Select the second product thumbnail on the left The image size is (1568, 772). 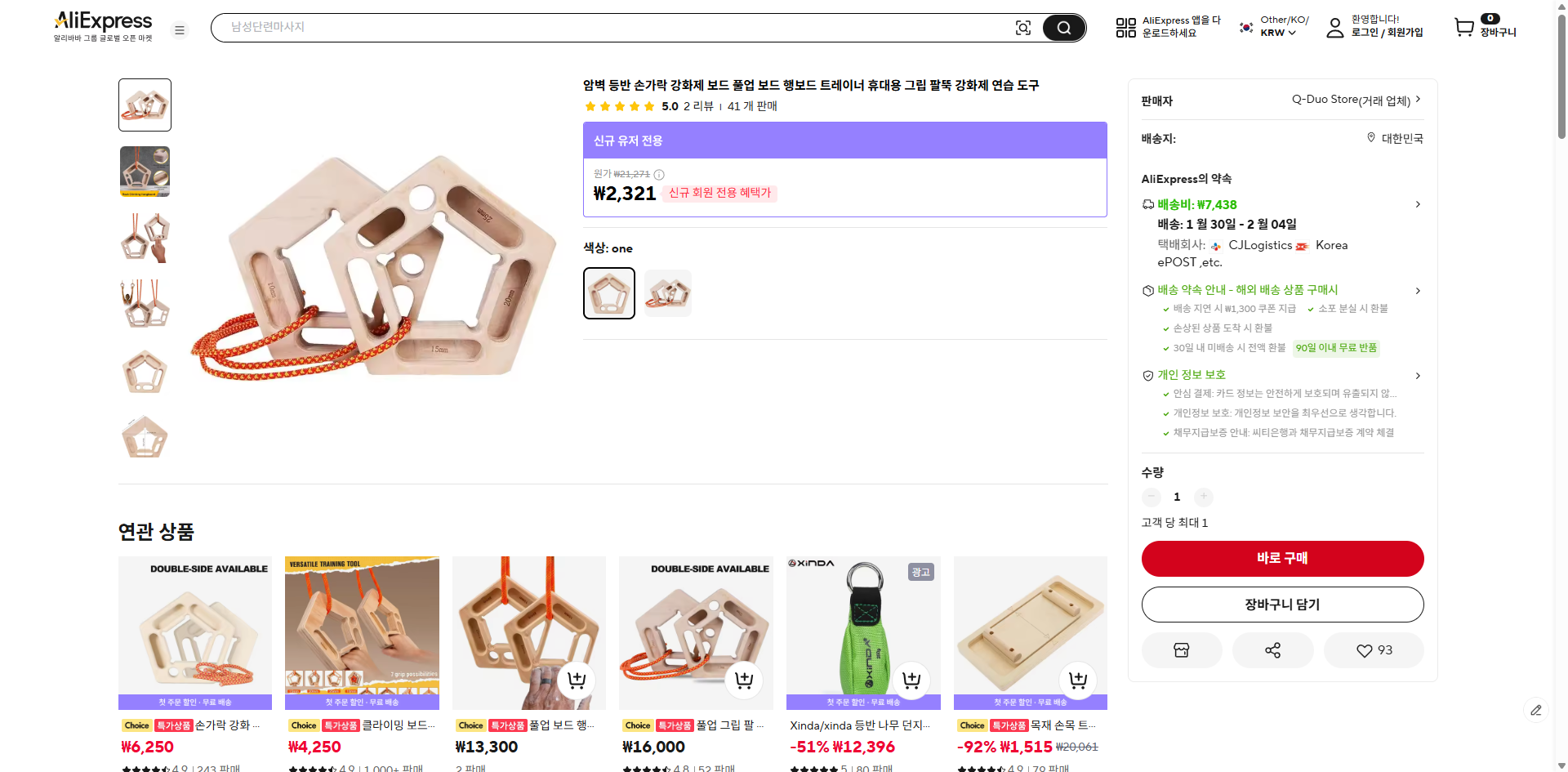[x=145, y=172]
